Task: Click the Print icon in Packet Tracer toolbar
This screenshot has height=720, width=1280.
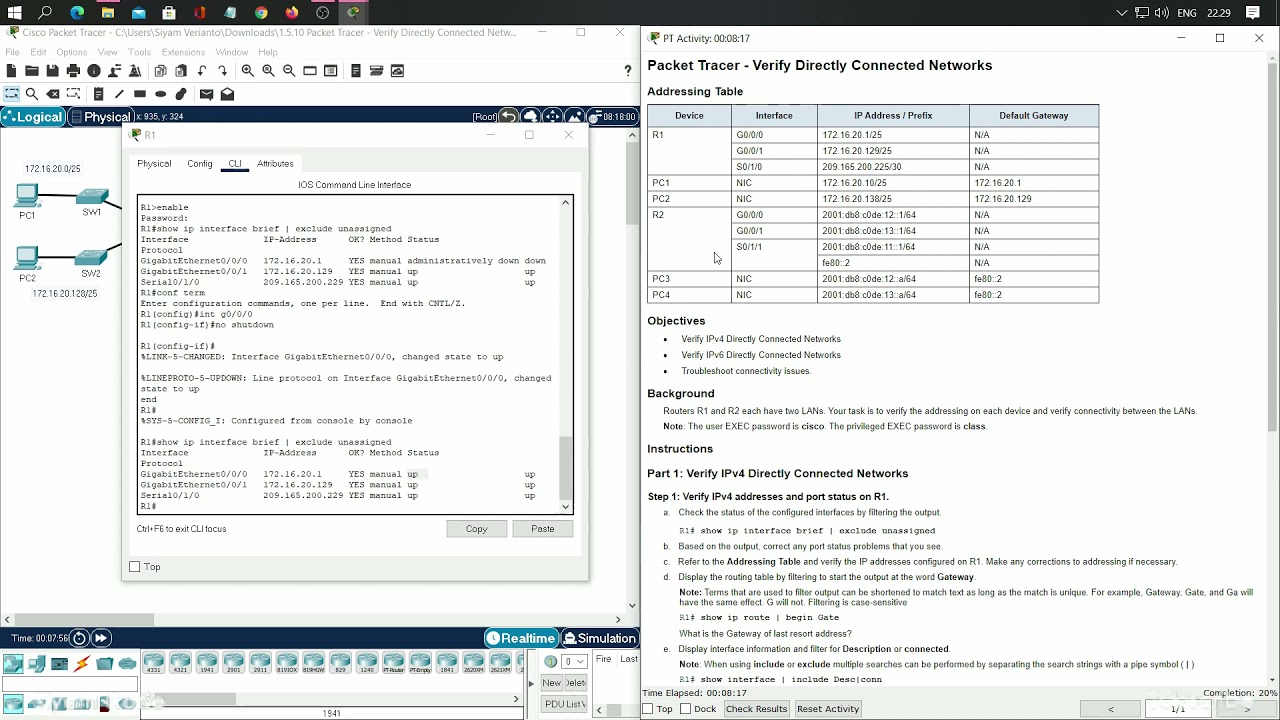Action: (73, 71)
